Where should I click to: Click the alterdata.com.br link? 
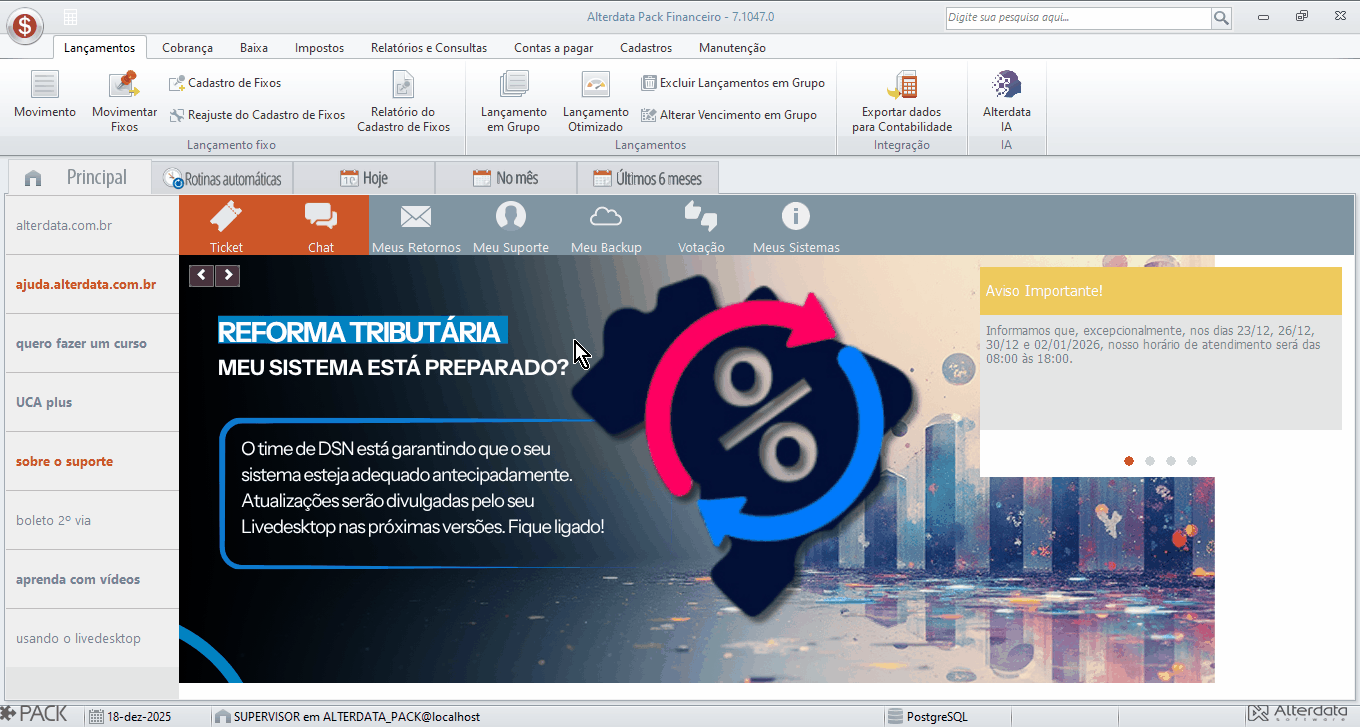point(64,225)
